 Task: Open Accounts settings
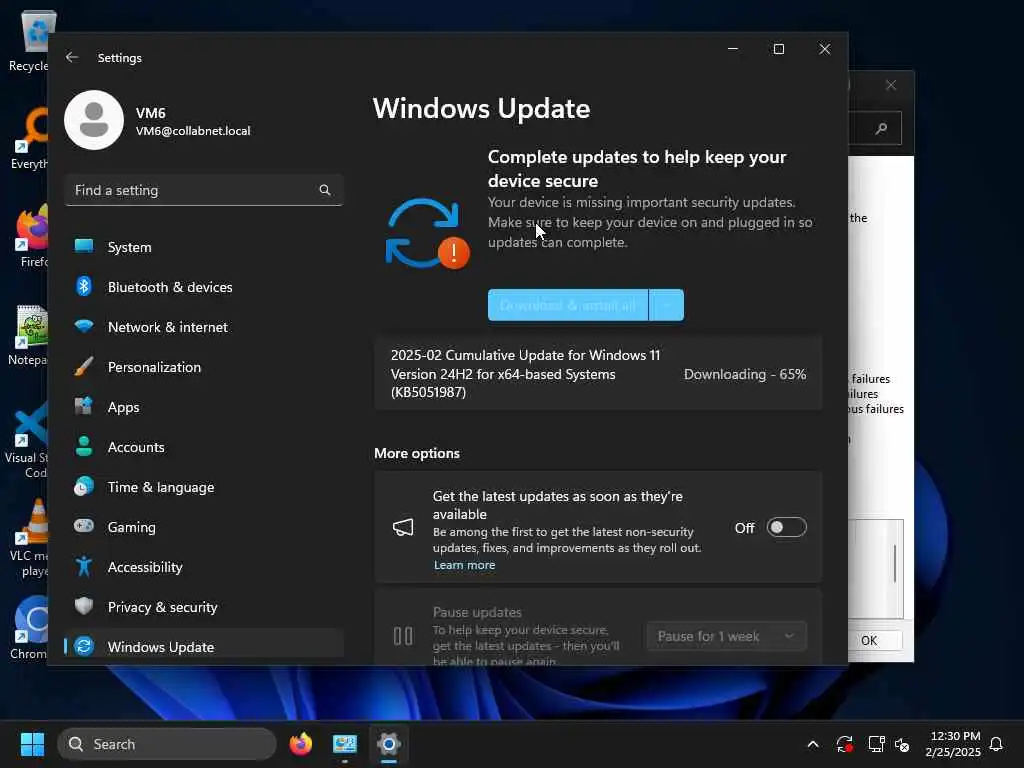tap(204, 447)
